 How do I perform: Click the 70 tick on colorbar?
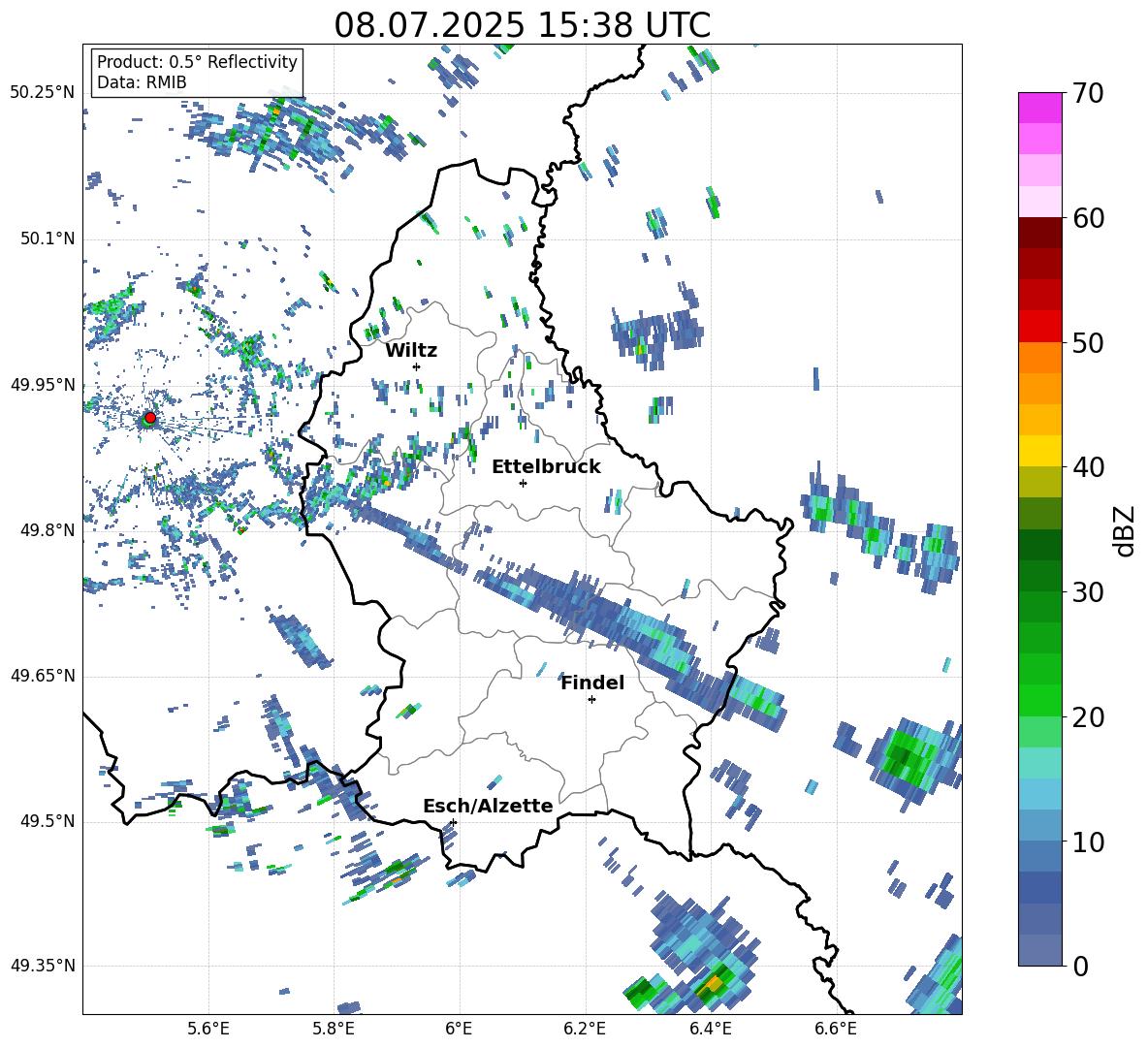pyautogui.click(x=1089, y=94)
